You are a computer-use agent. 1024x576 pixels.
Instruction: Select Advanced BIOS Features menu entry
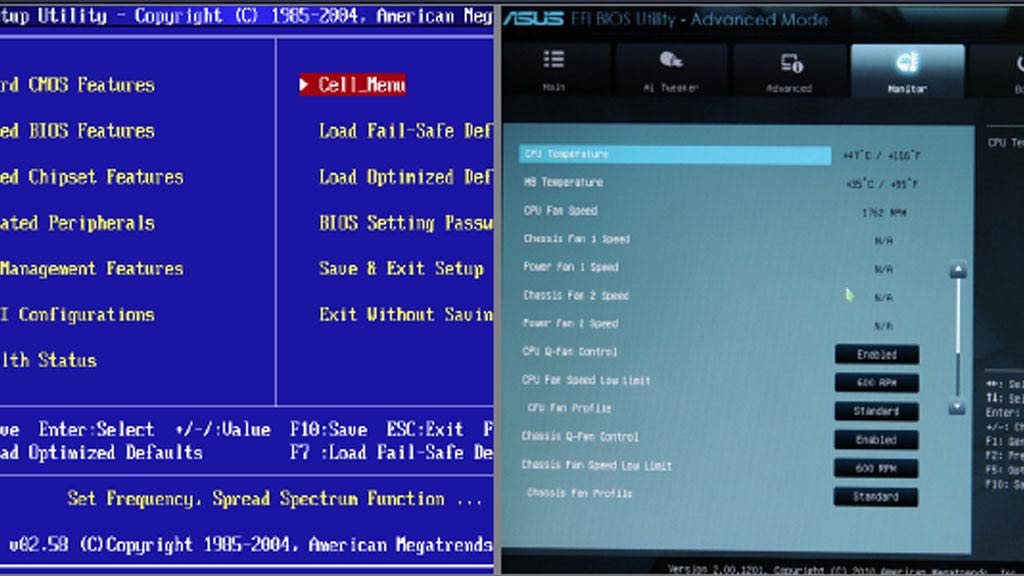pos(77,131)
